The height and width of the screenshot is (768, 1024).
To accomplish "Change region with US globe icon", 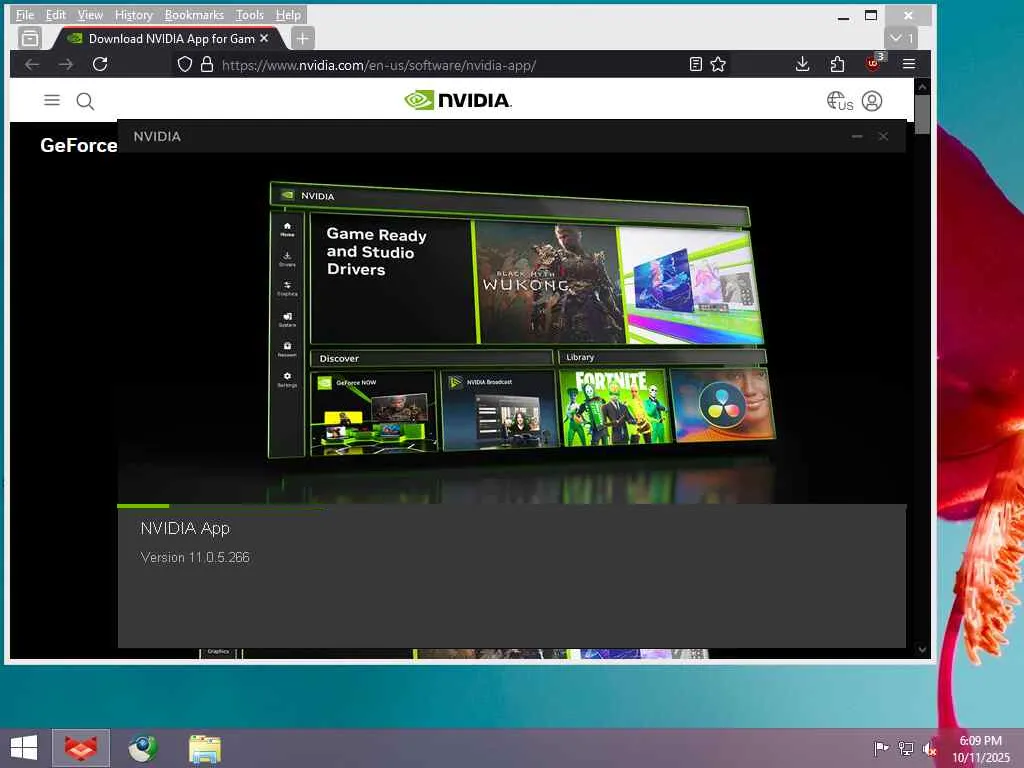I will pyautogui.click(x=840, y=101).
